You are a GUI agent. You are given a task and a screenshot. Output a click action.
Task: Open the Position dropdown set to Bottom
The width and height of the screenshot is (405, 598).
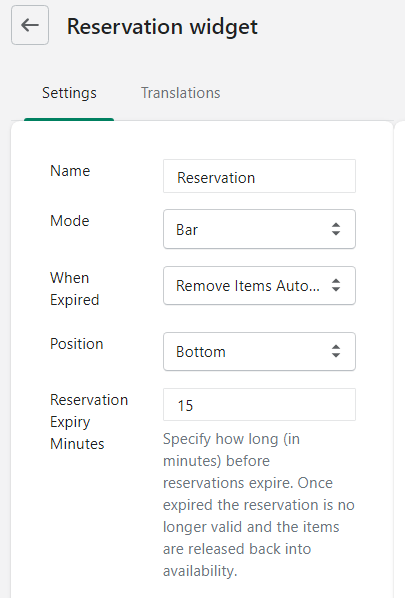(259, 351)
